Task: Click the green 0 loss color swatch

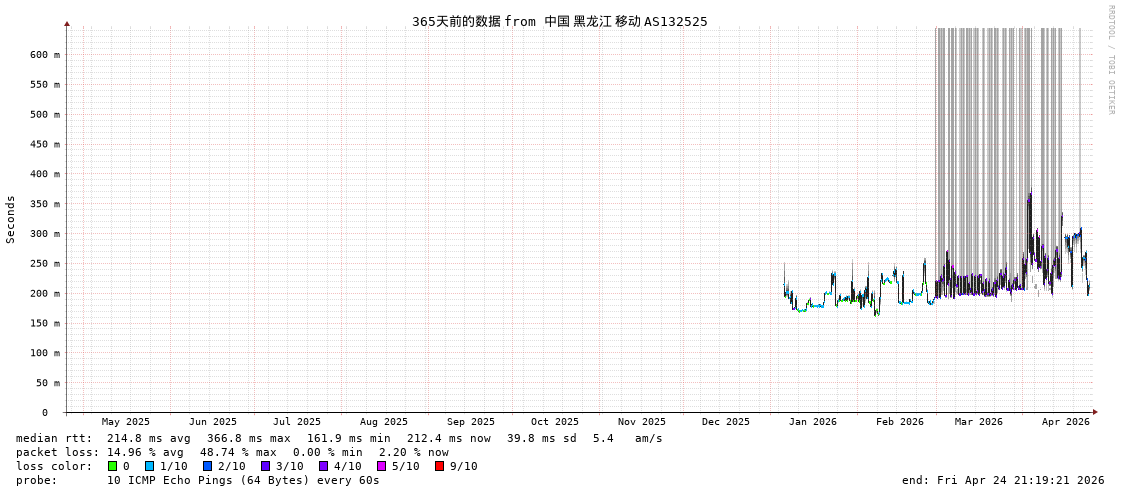Action: [113, 466]
